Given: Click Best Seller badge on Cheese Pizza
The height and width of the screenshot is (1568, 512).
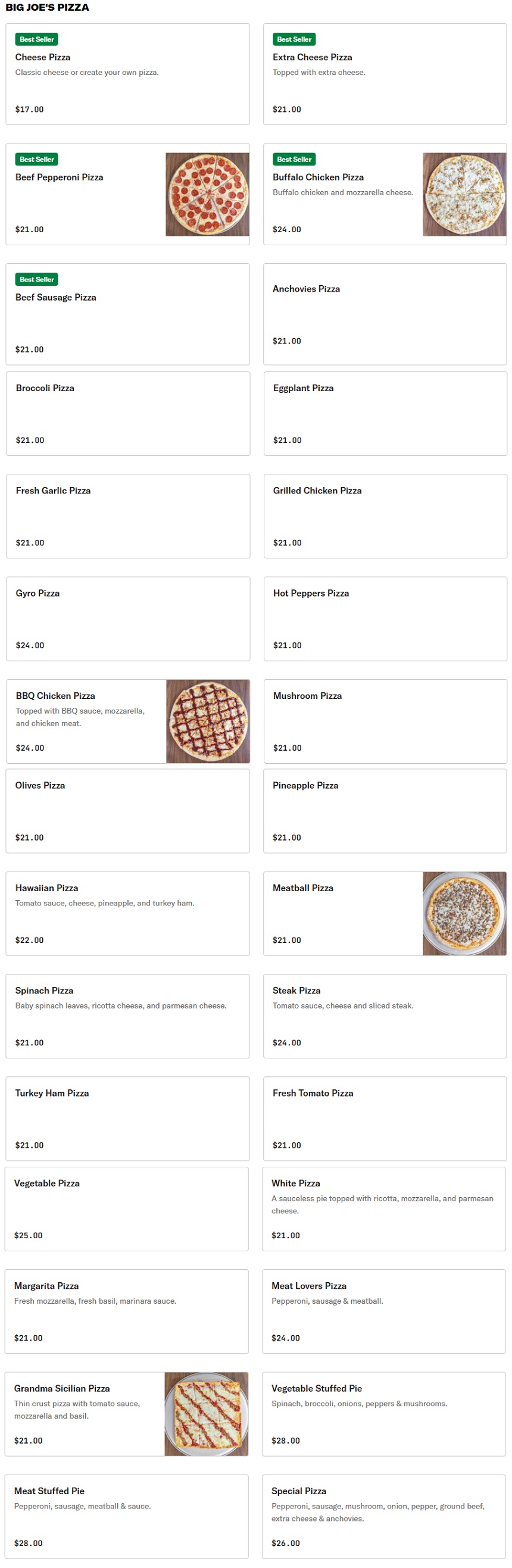Looking at the screenshot, I should [36, 39].
